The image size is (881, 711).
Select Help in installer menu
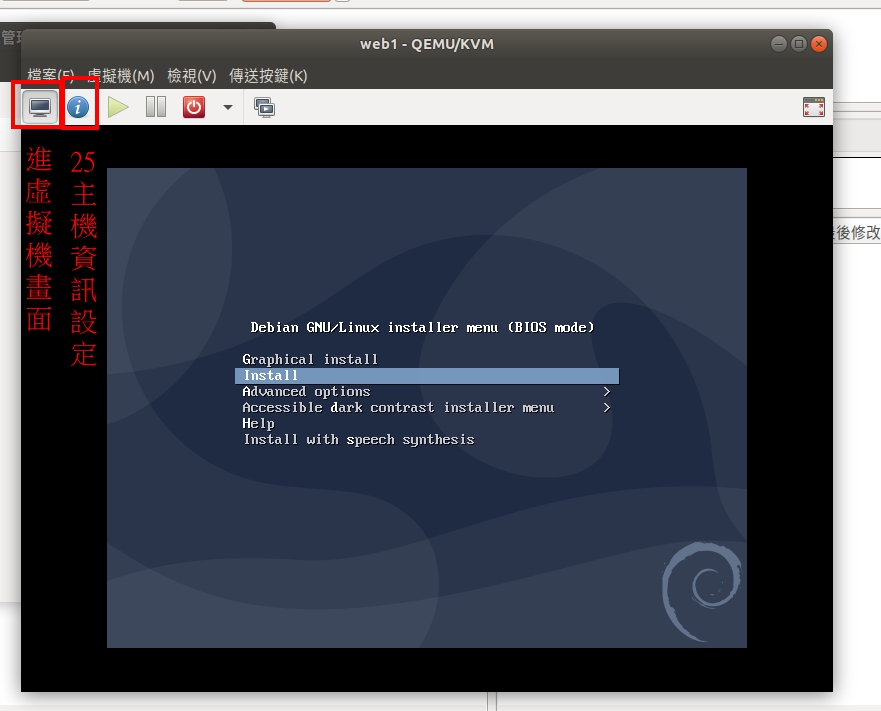pos(258,423)
